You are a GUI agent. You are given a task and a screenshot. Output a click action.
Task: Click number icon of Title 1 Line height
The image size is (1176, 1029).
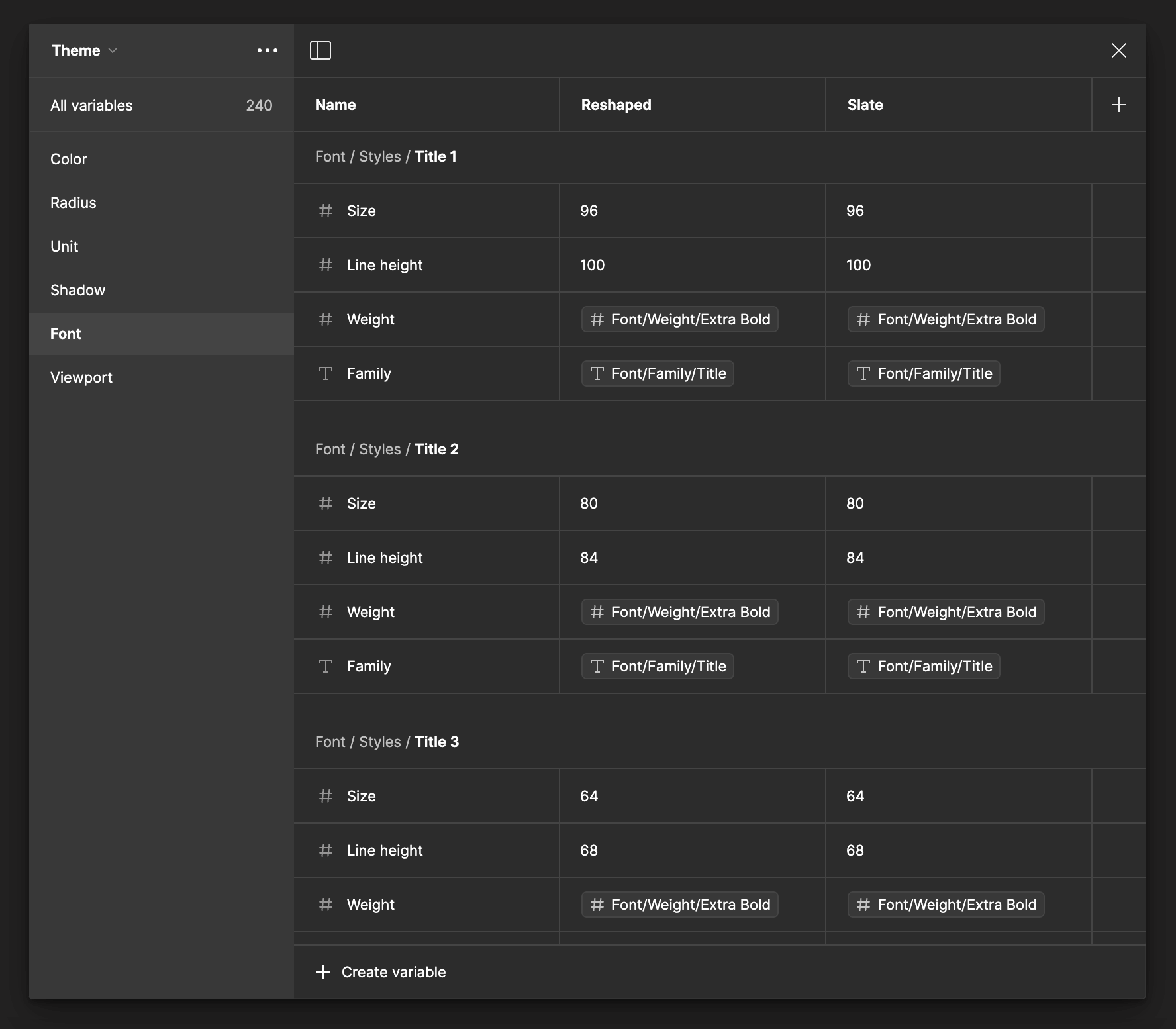(x=326, y=265)
